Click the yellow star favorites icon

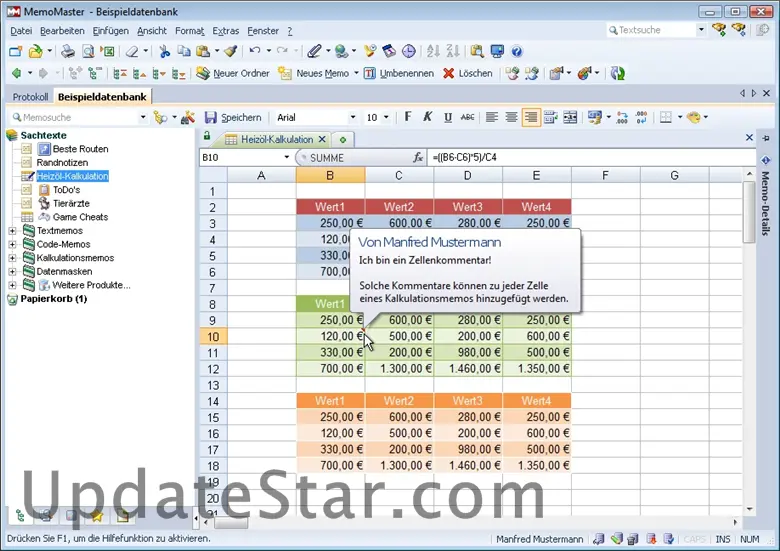click(x=97, y=516)
